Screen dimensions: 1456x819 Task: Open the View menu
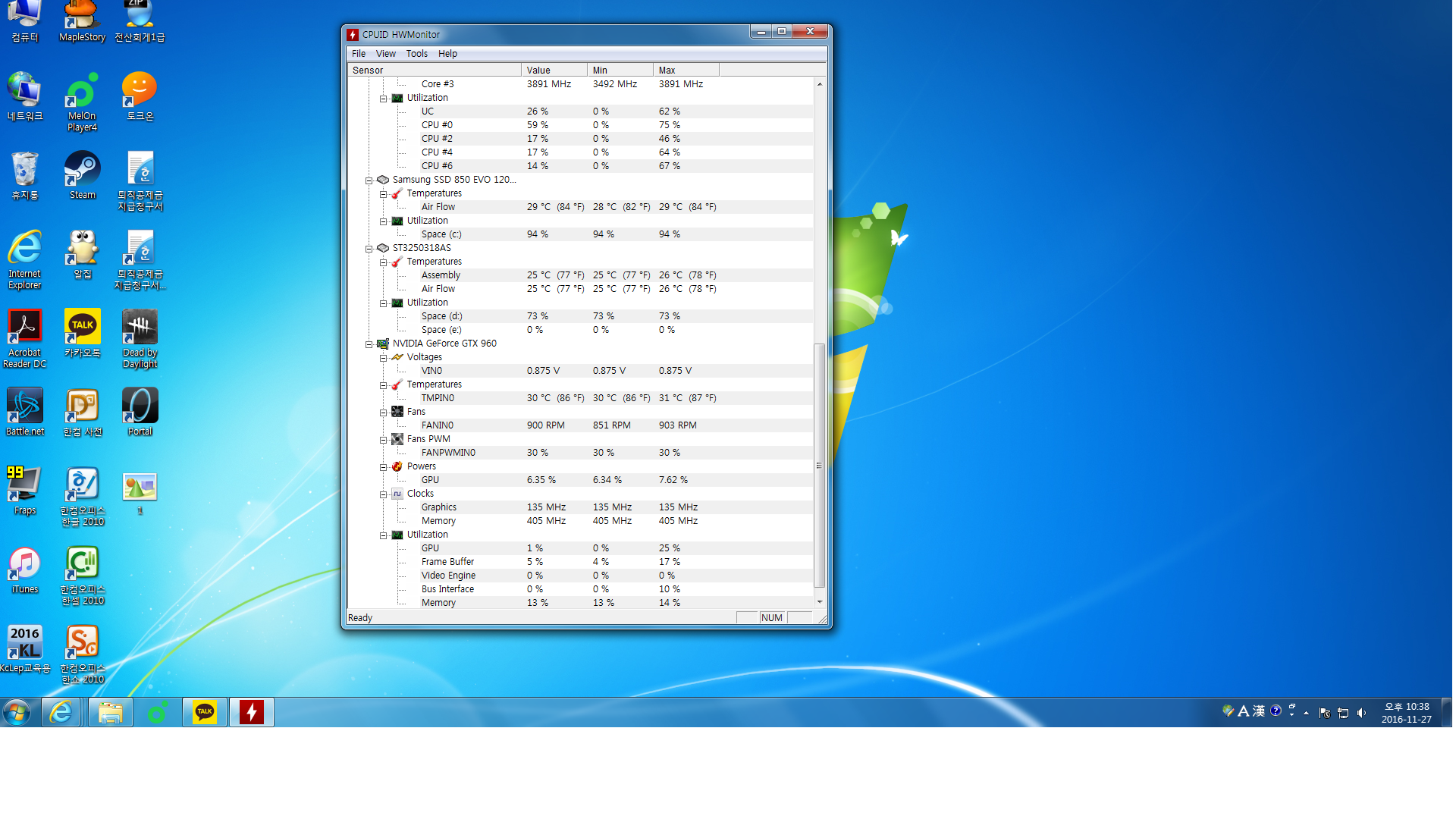(385, 54)
